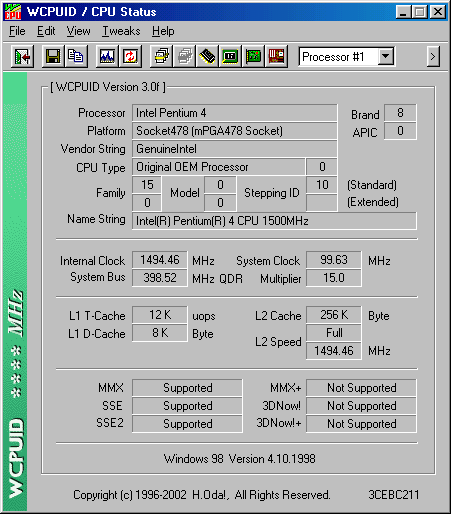
Task: Open the View menu
Action: pyautogui.click(x=78, y=31)
